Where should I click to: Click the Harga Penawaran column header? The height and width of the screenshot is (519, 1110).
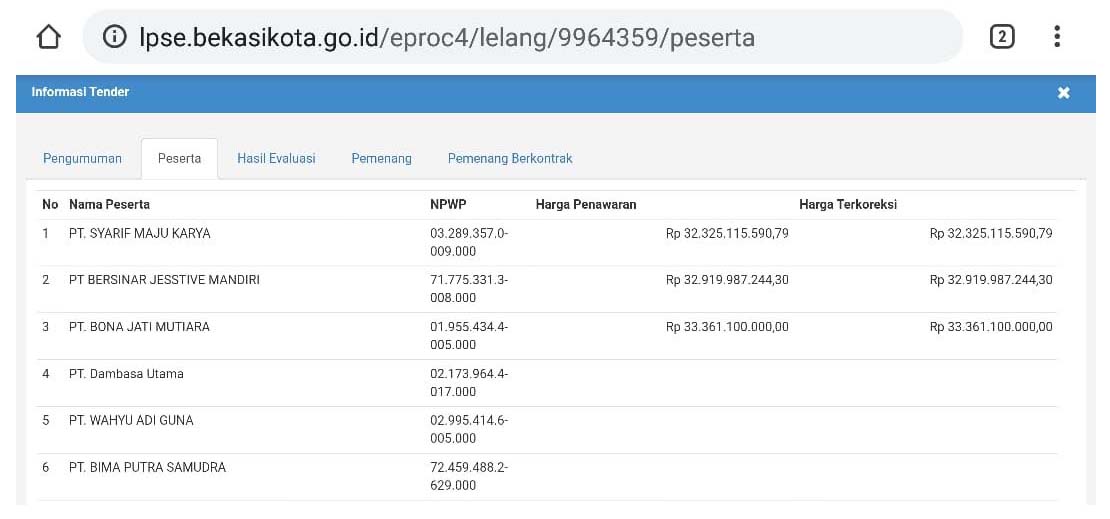[586, 204]
